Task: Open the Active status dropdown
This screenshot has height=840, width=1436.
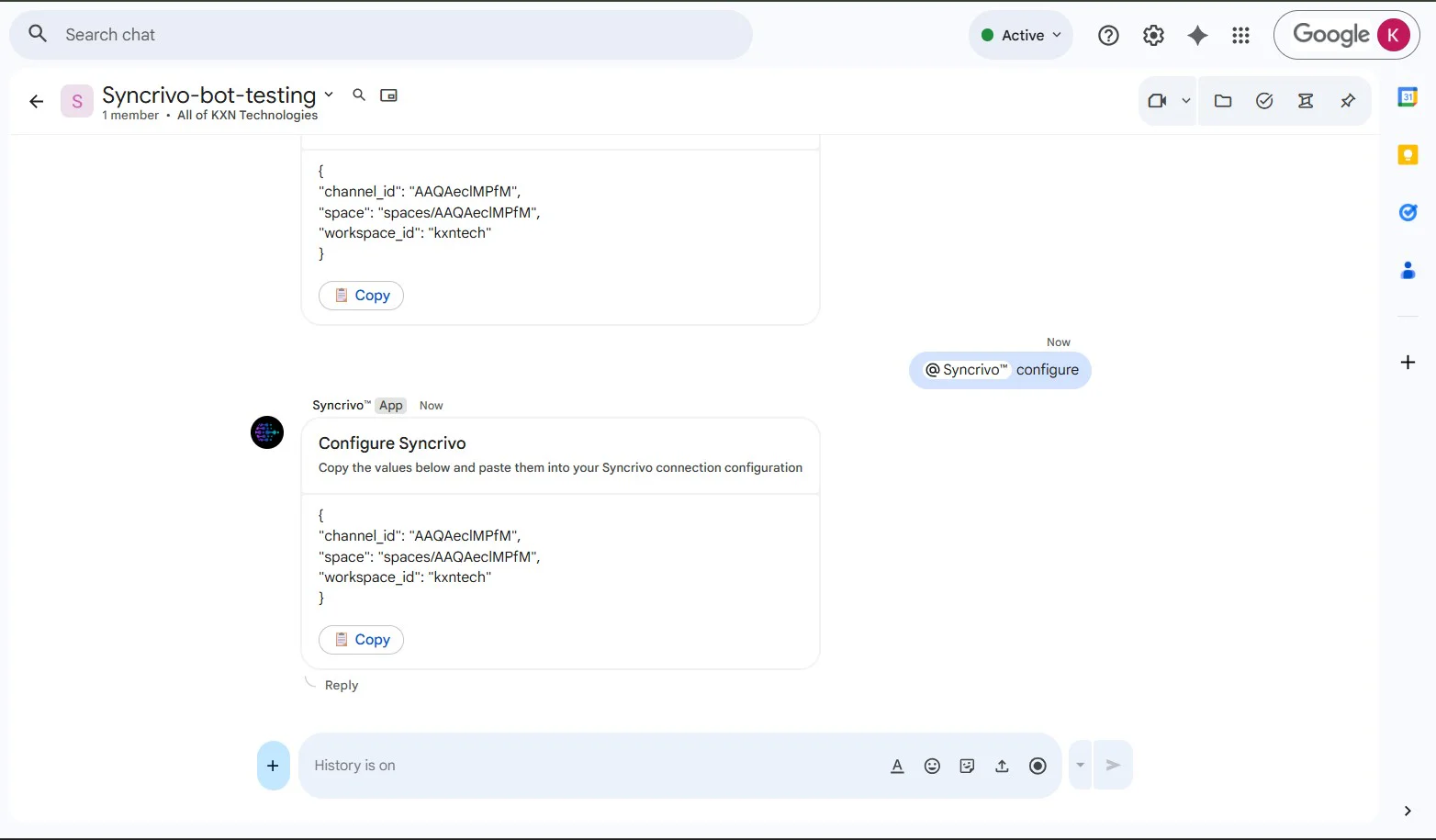Action: (1021, 35)
